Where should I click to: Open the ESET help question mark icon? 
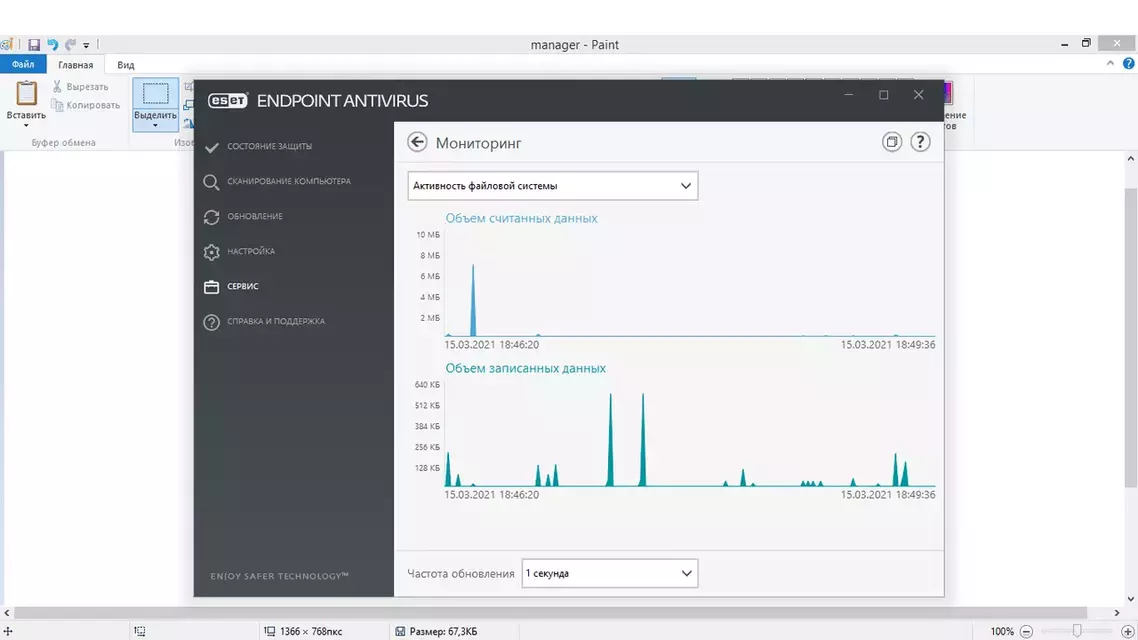pyautogui.click(x=920, y=142)
